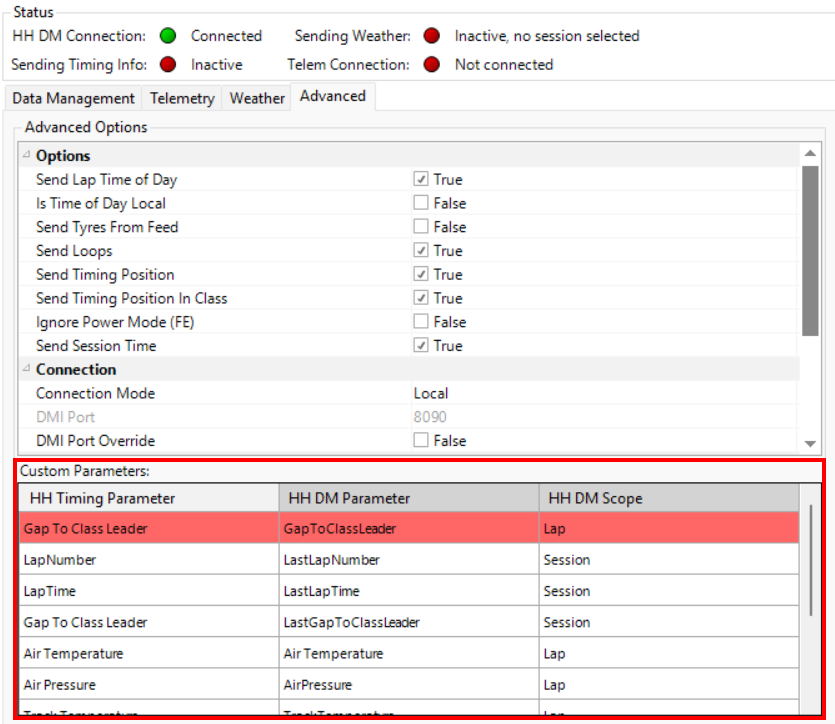Enable the Is Time of Day Local checkbox
Viewport: 835px width, 724px height.
[x=422, y=204]
